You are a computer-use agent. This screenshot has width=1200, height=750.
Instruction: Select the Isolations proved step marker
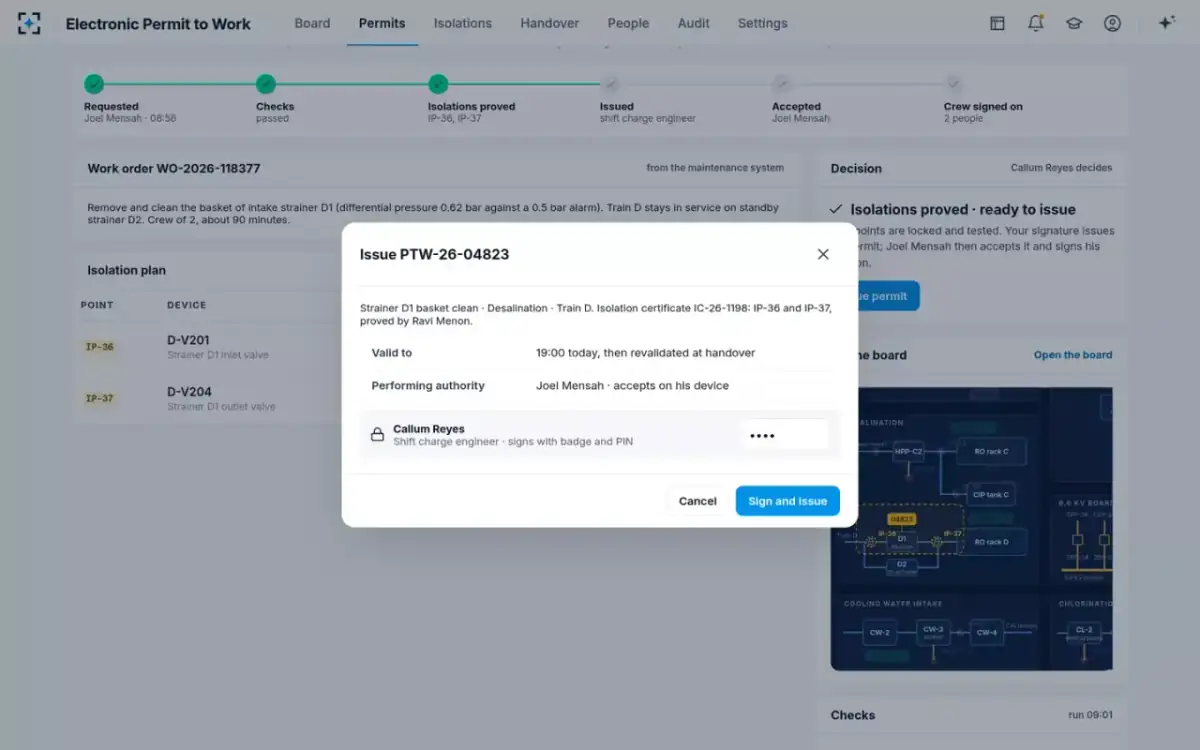(x=438, y=84)
